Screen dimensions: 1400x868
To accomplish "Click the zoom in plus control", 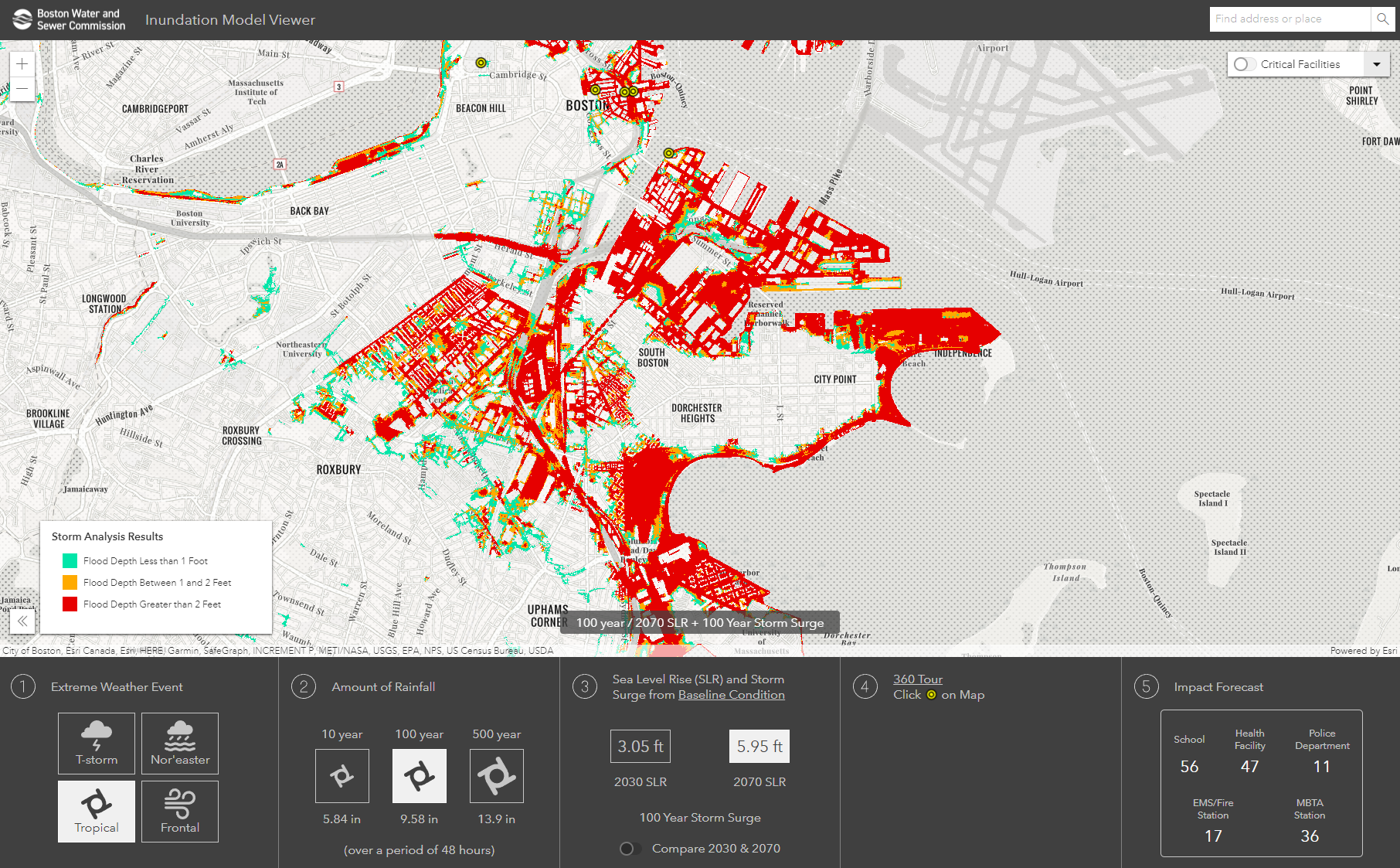I will tap(22, 63).
